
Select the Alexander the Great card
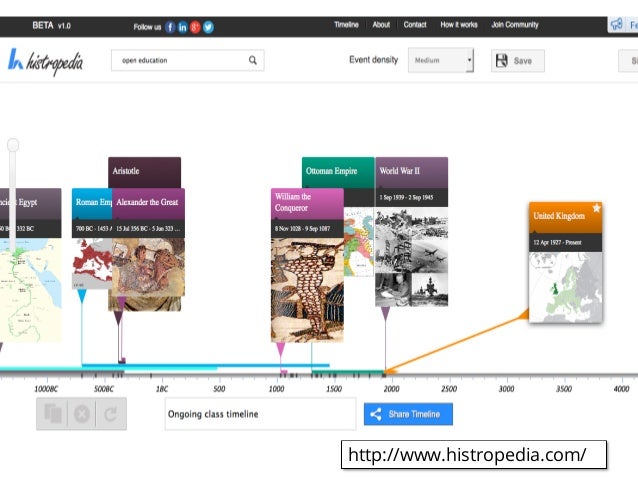coord(149,242)
